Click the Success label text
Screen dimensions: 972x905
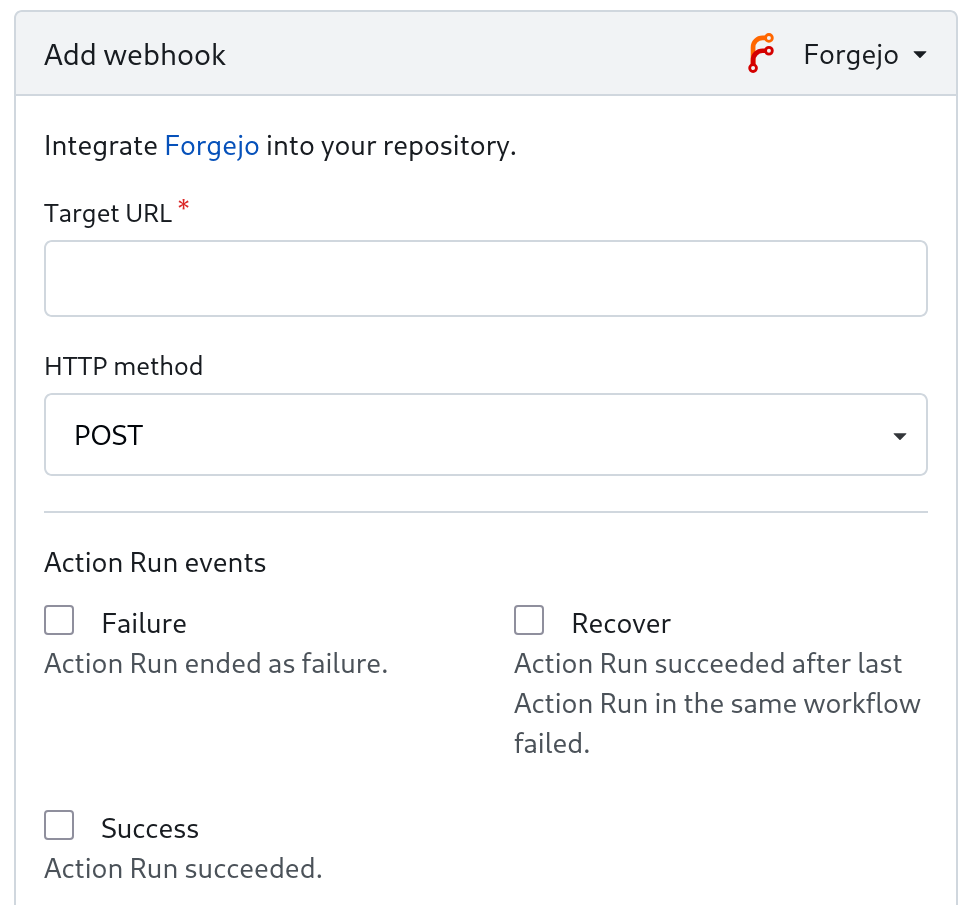(150, 829)
